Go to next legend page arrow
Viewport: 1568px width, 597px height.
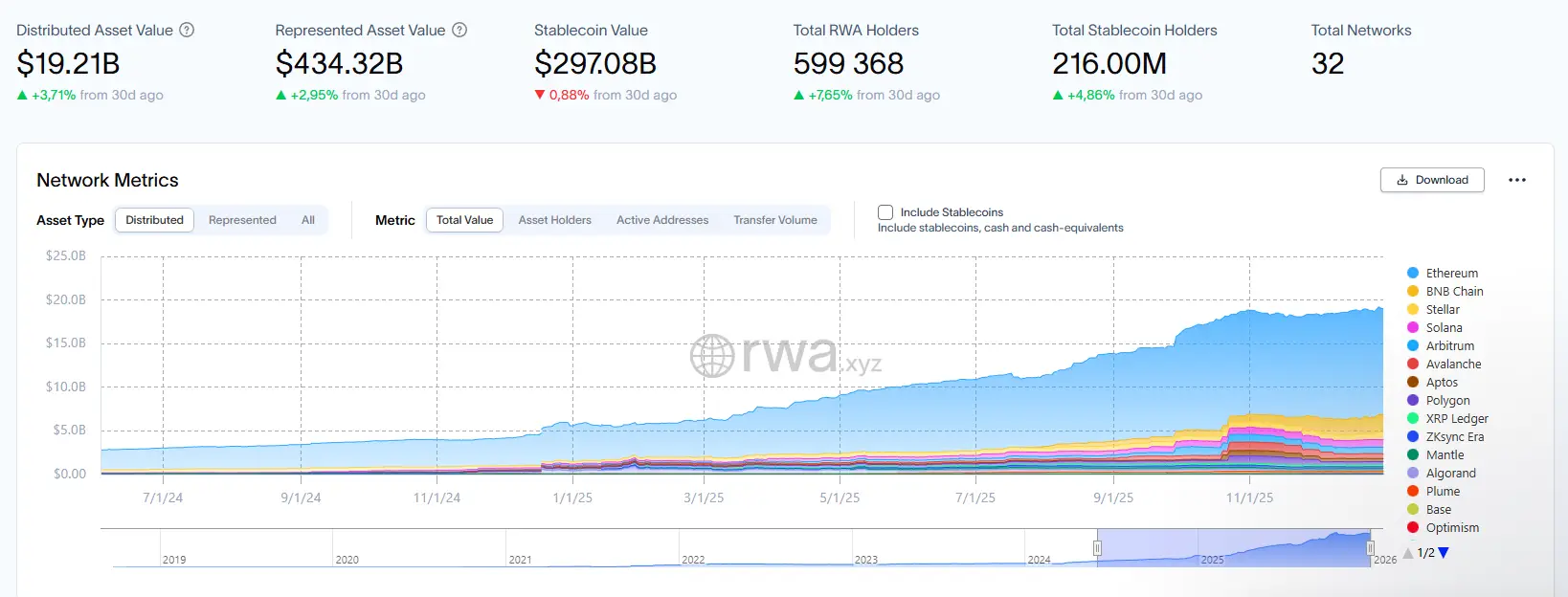click(1444, 553)
